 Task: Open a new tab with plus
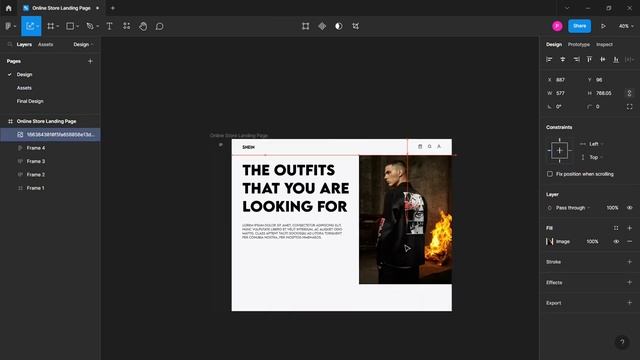point(113,8)
